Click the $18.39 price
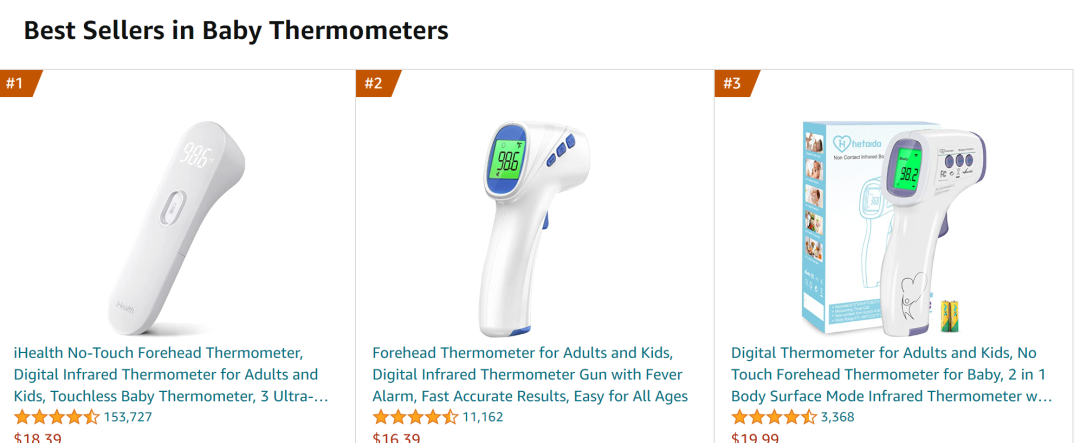 [37, 438]
